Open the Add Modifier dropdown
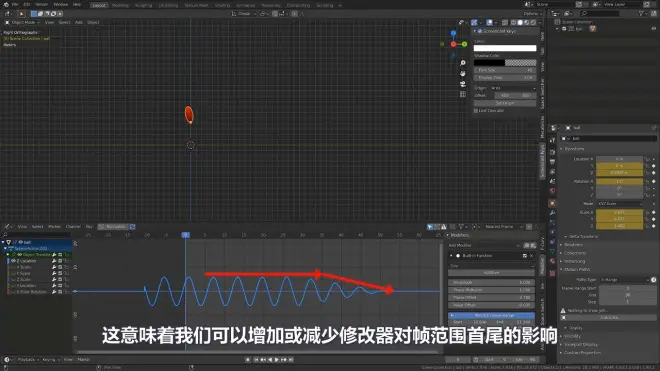The width and height of the screenshot is (660, 371). coord(484,245)
